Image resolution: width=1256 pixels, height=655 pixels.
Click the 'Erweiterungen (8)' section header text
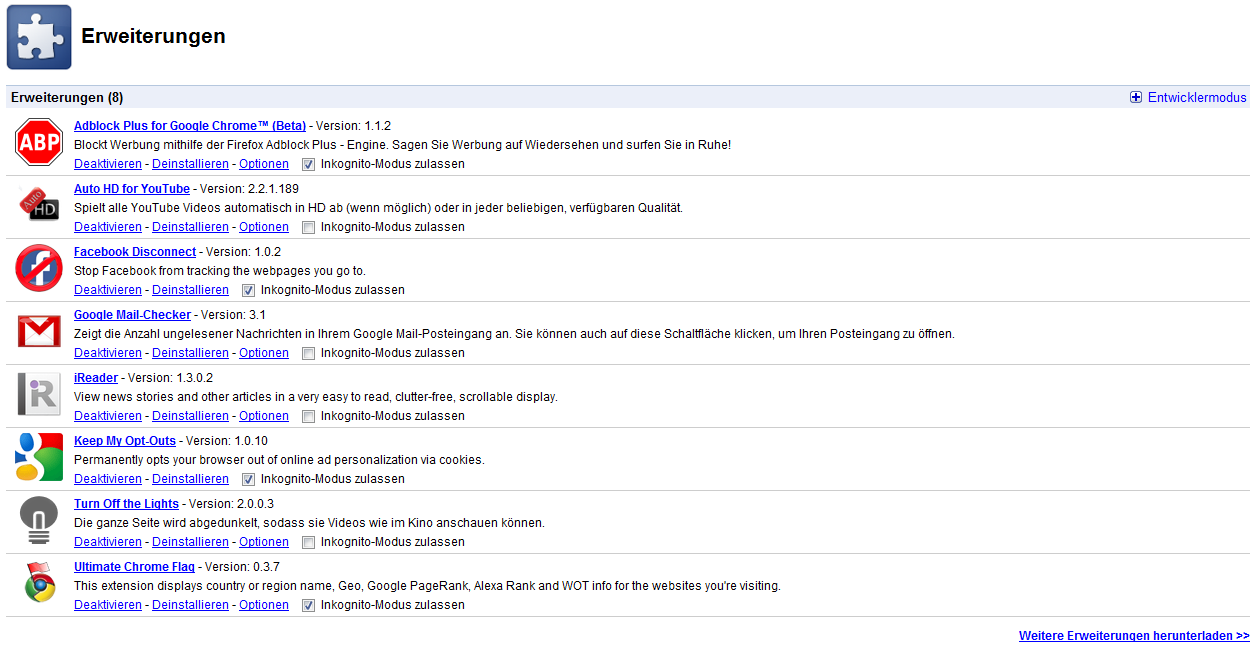(x=67, y=97)
